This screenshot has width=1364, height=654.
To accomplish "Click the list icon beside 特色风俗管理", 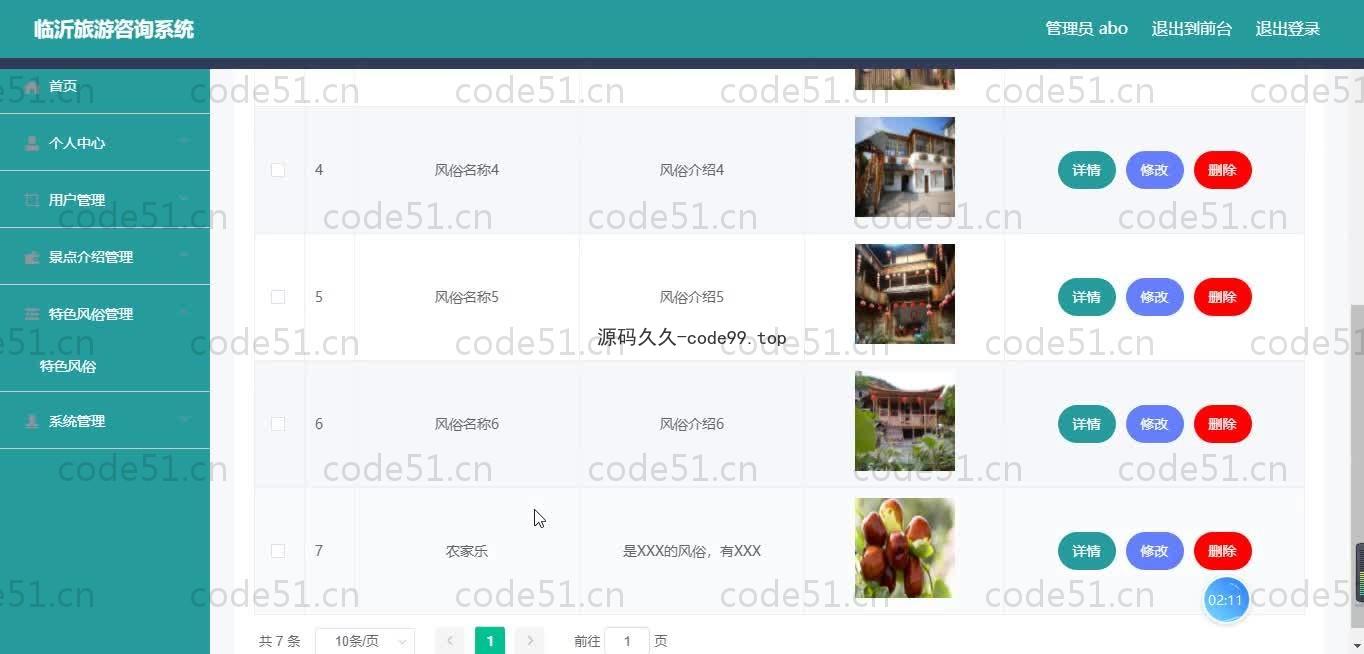I will 32,314.
